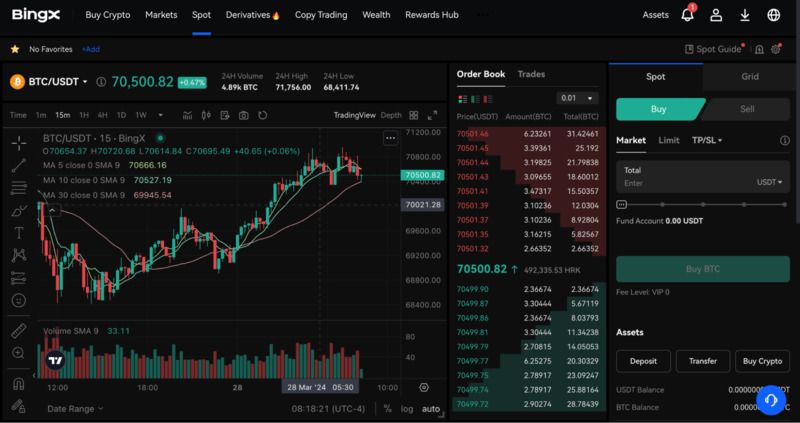The width and height of the screenshot is (800, 423).
Task: Toggle the magnet snap mode
Action: coord(19,383)
